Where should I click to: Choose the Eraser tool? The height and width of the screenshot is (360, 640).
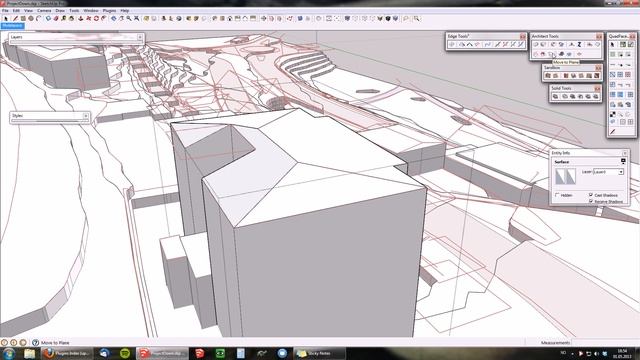click(x=56, y=18)
